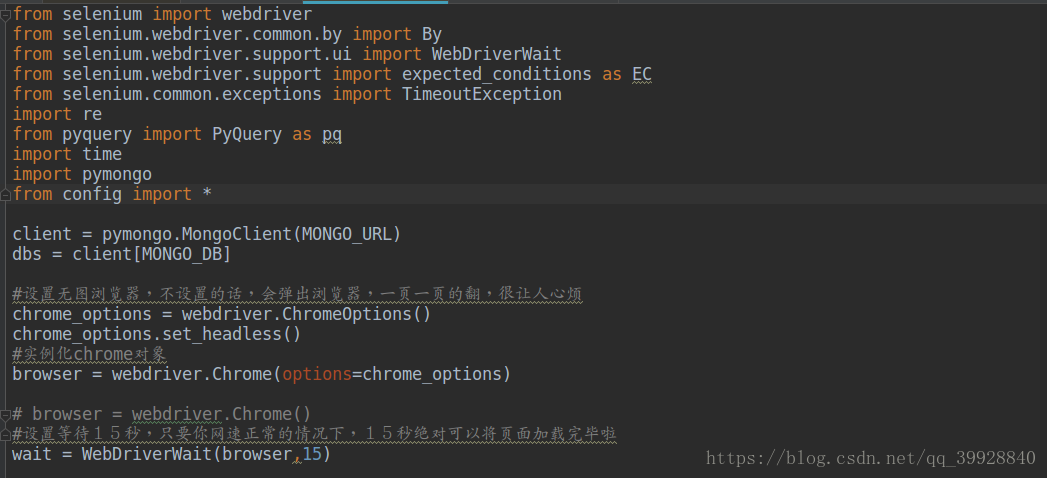The height and width of the screenshot is (478, 1047).
Task: Click fold-end marker beside 'from config import *'
Action: pyautogui.click(x=5, y=194)
